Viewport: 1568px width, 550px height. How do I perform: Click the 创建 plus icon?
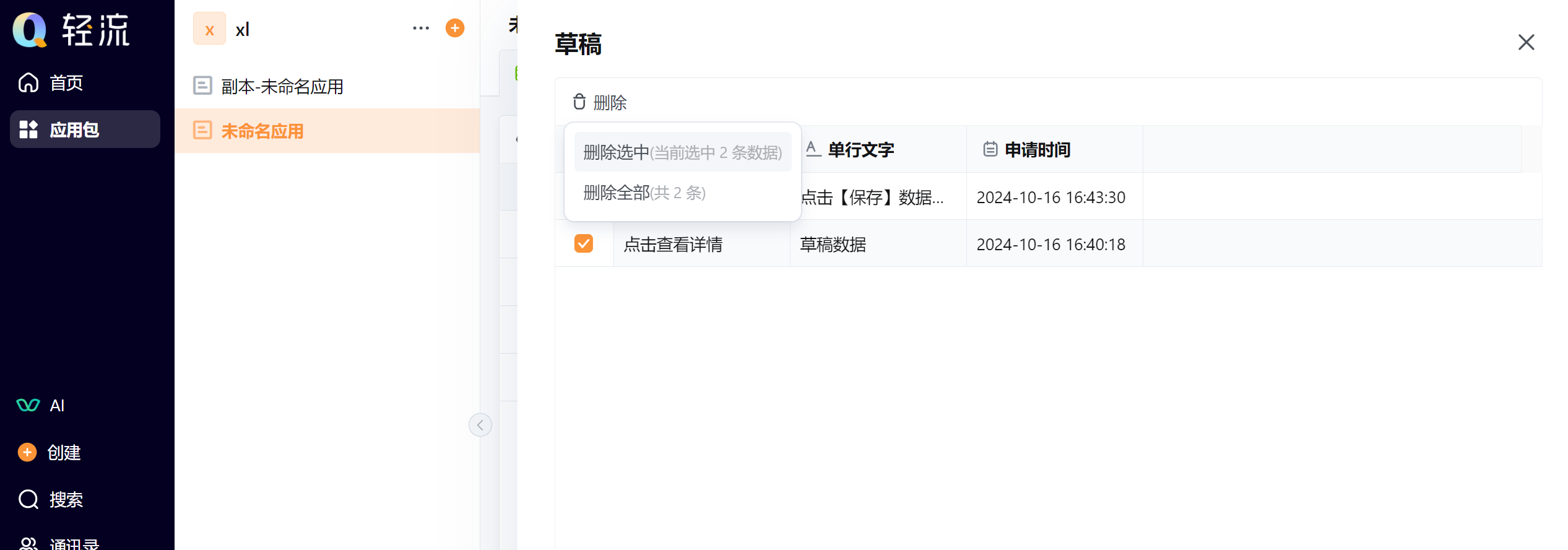coord(27,453)
